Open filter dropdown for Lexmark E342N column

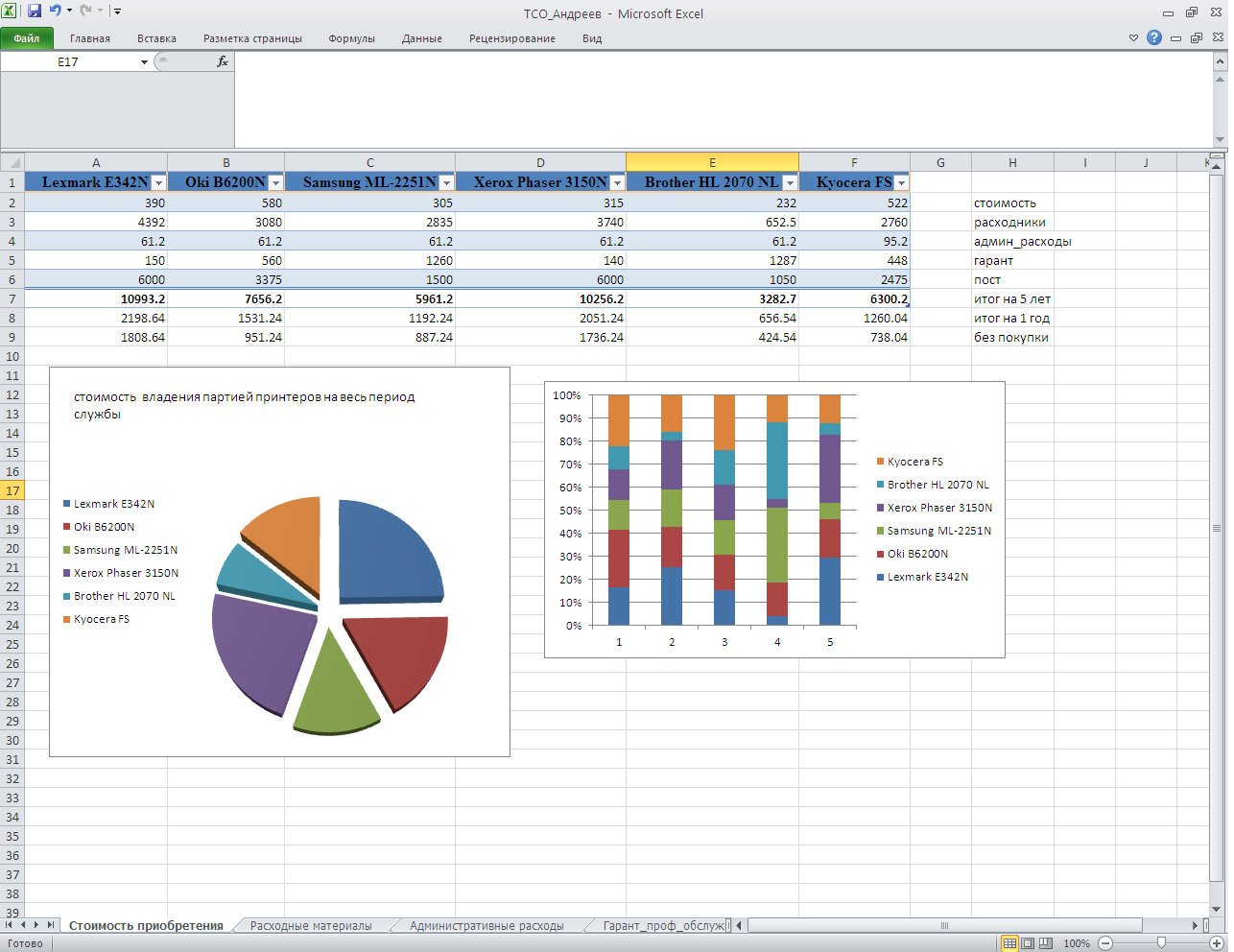(x=158, y=183)
